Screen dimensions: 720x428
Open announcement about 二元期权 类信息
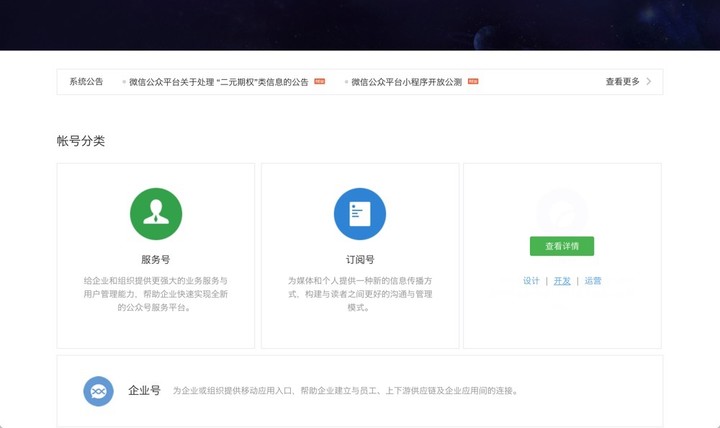click(x=219, y=82)
